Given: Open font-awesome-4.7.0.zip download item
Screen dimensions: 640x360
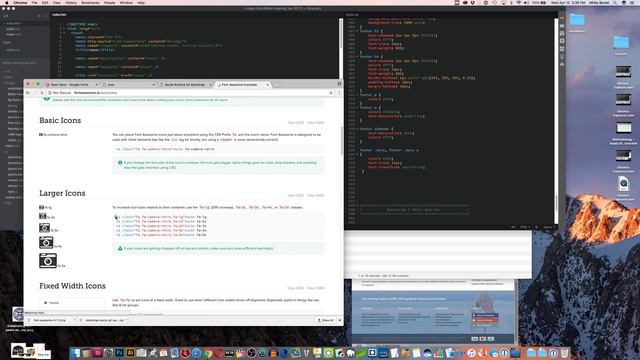Looking at the screenshot, I should (49, 320).
